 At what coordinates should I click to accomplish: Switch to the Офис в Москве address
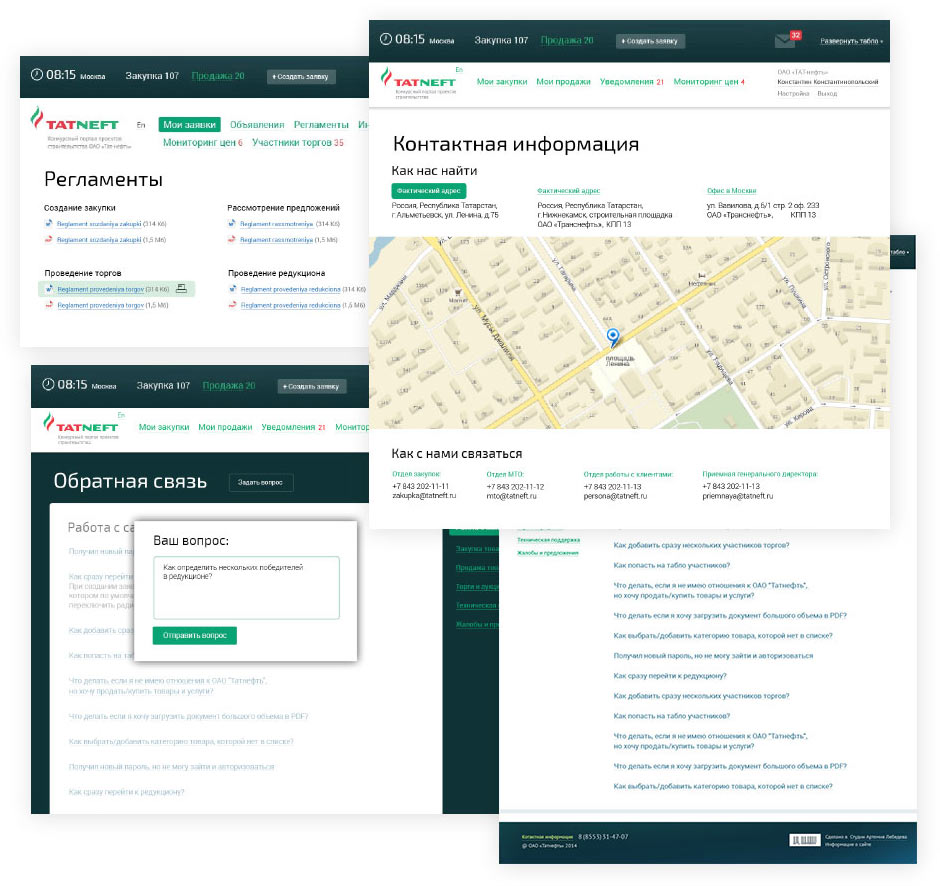731,190
